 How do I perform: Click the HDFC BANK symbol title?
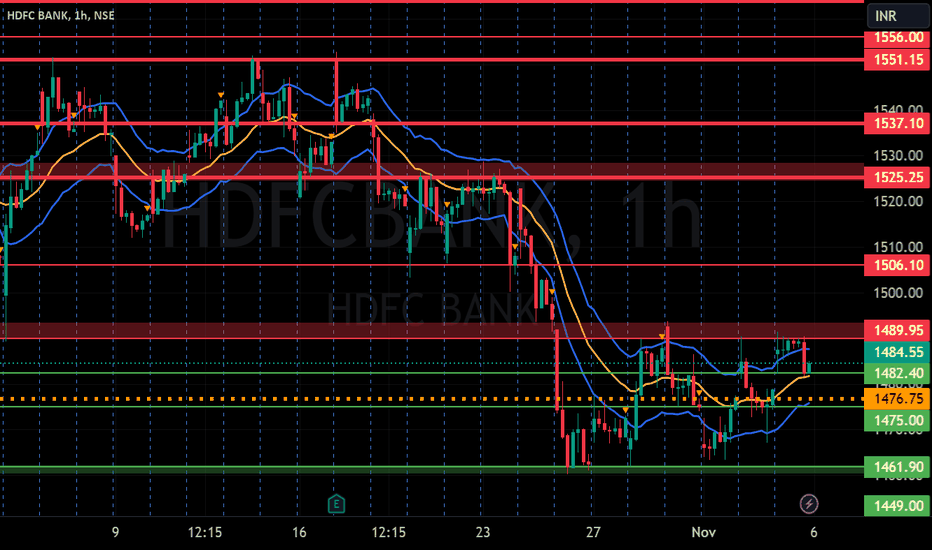(60, 15)
